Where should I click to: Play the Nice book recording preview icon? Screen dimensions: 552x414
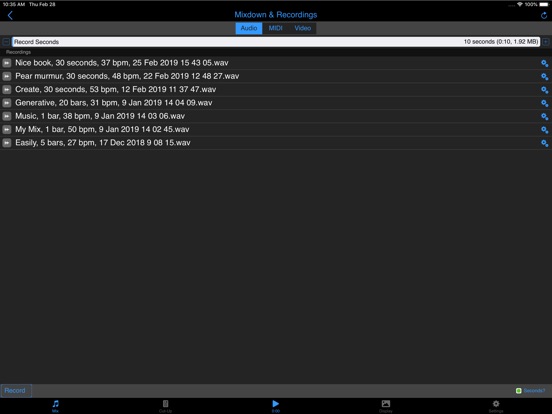(7, 63)
